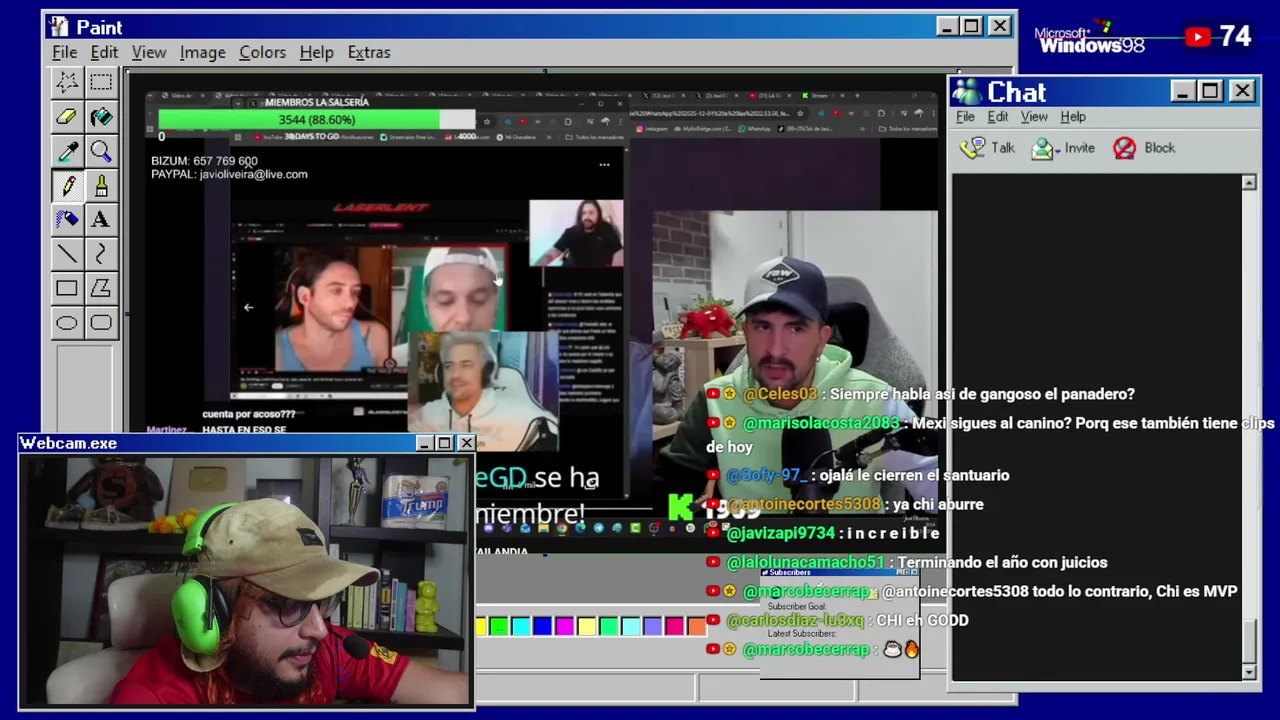Pick the pale yellow color swatch
Viewport: 1280px width, 720px height.
click(586, 627)
